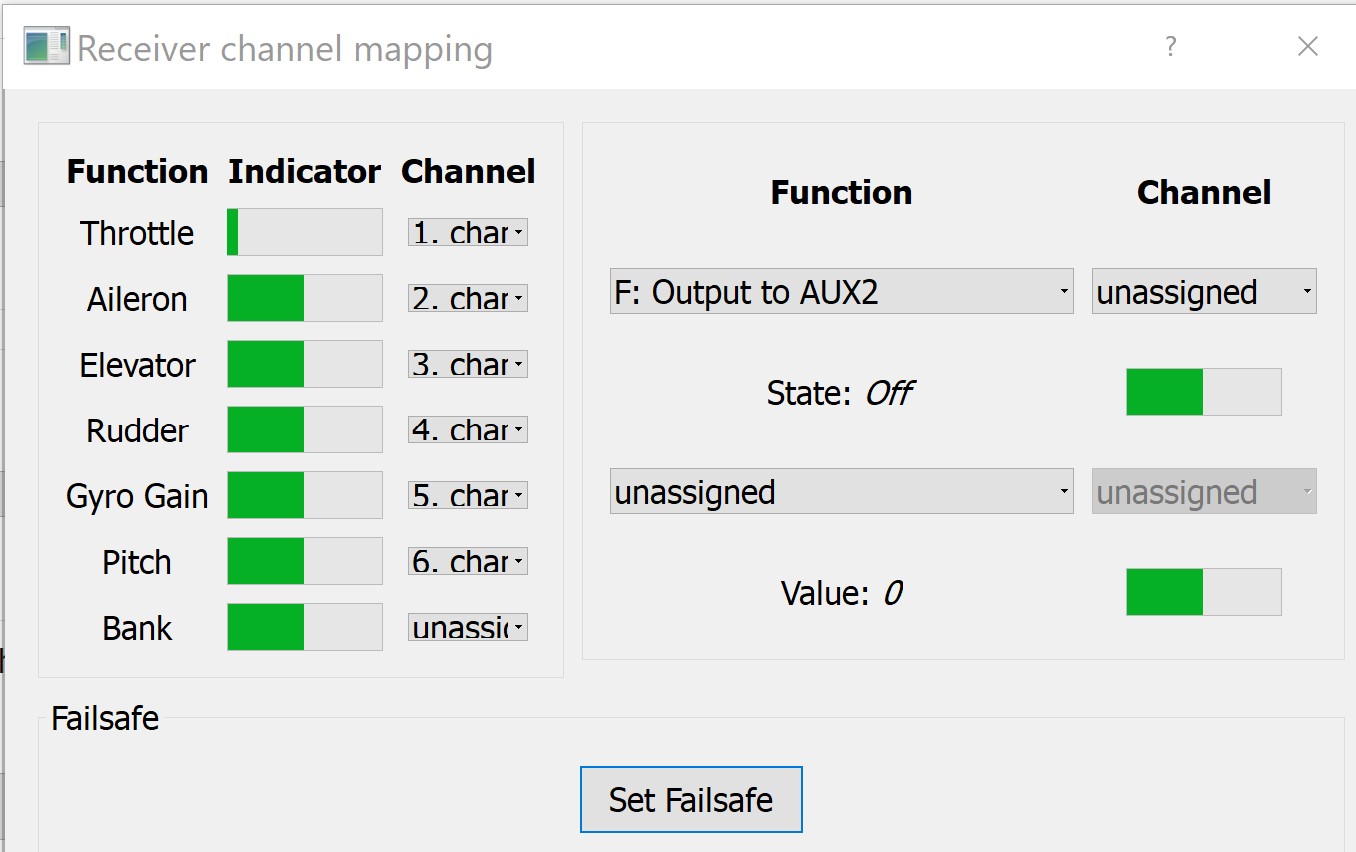This screenshot has width=1356, height=852.
Task: Open the 'F: Output to AUX2' function dropdown
Action: point(841,292)
